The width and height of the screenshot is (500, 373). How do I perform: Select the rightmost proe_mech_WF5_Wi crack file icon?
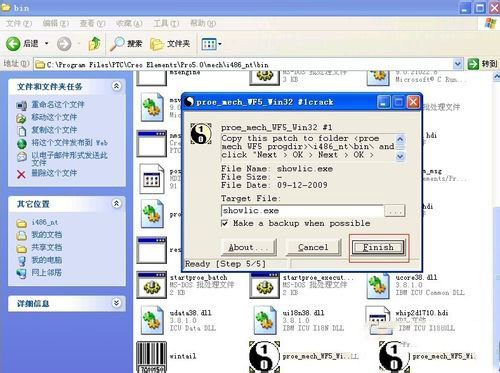(x=394, y=357)
